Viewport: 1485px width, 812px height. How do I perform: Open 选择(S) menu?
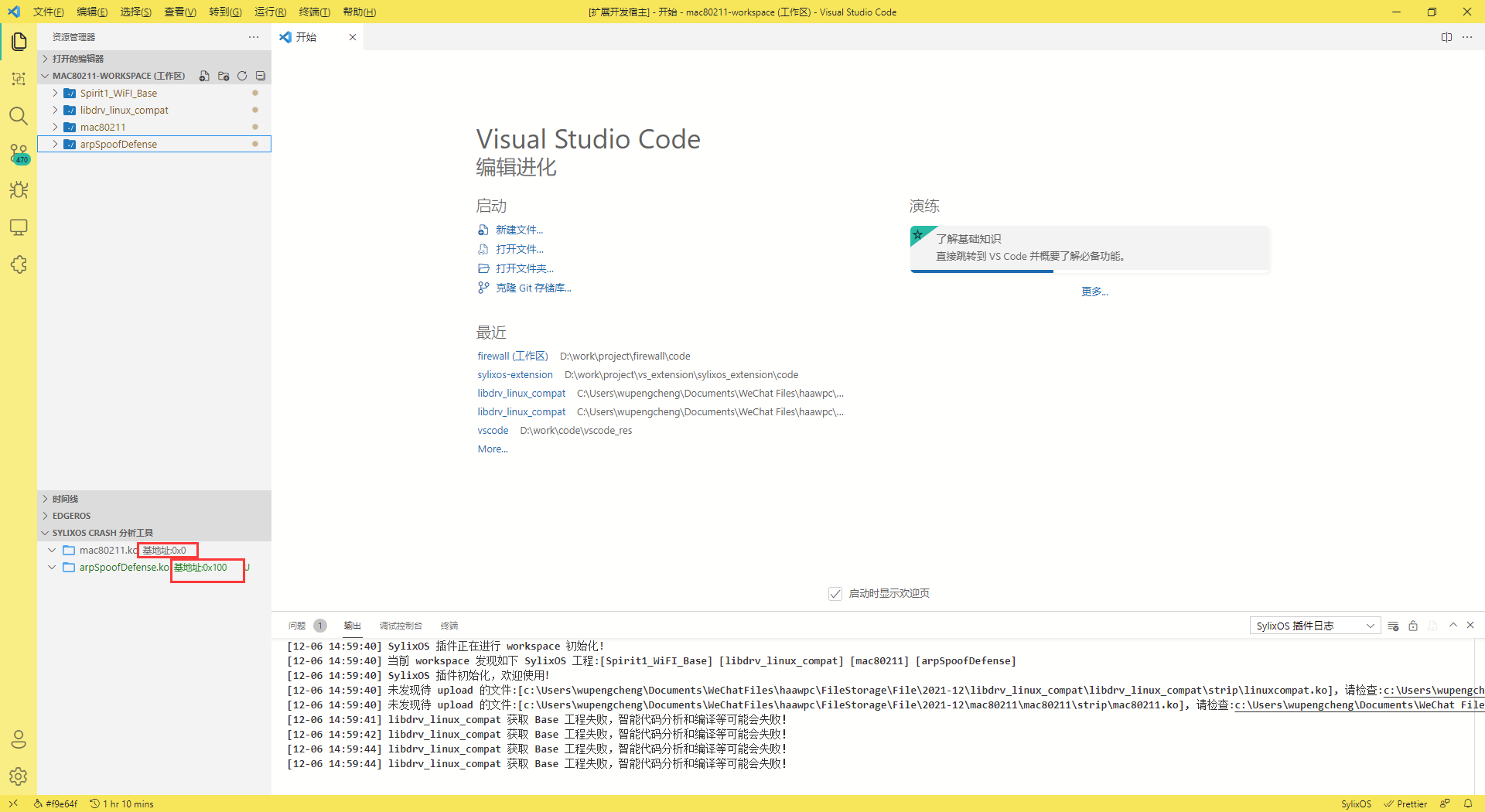tap(136, 12)
